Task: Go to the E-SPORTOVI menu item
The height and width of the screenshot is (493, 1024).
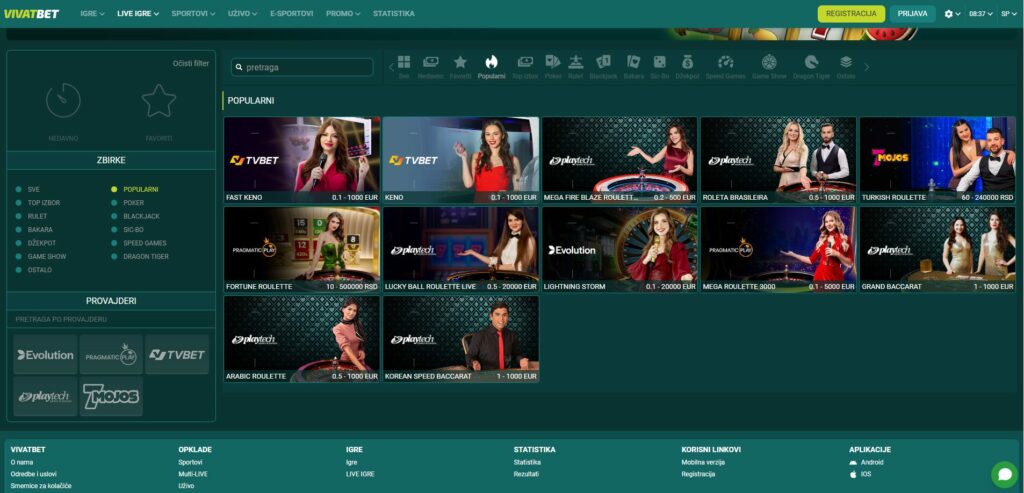Action: click(x=291, y=14)
